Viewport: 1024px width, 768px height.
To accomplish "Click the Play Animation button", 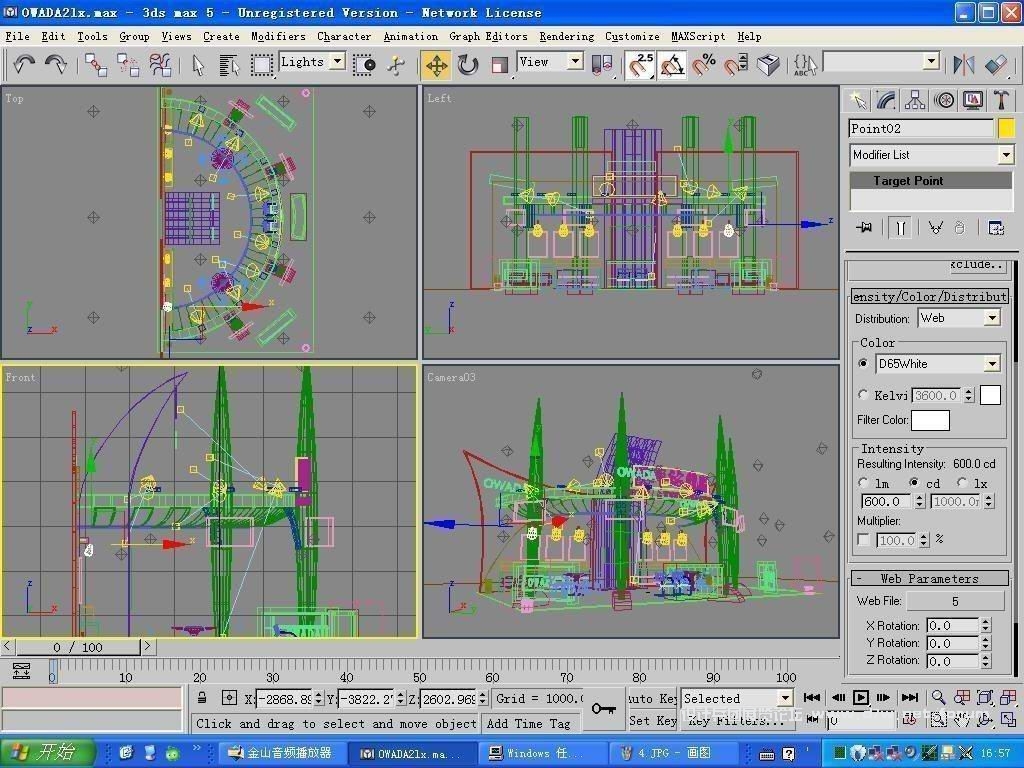I will pos(861,697).
